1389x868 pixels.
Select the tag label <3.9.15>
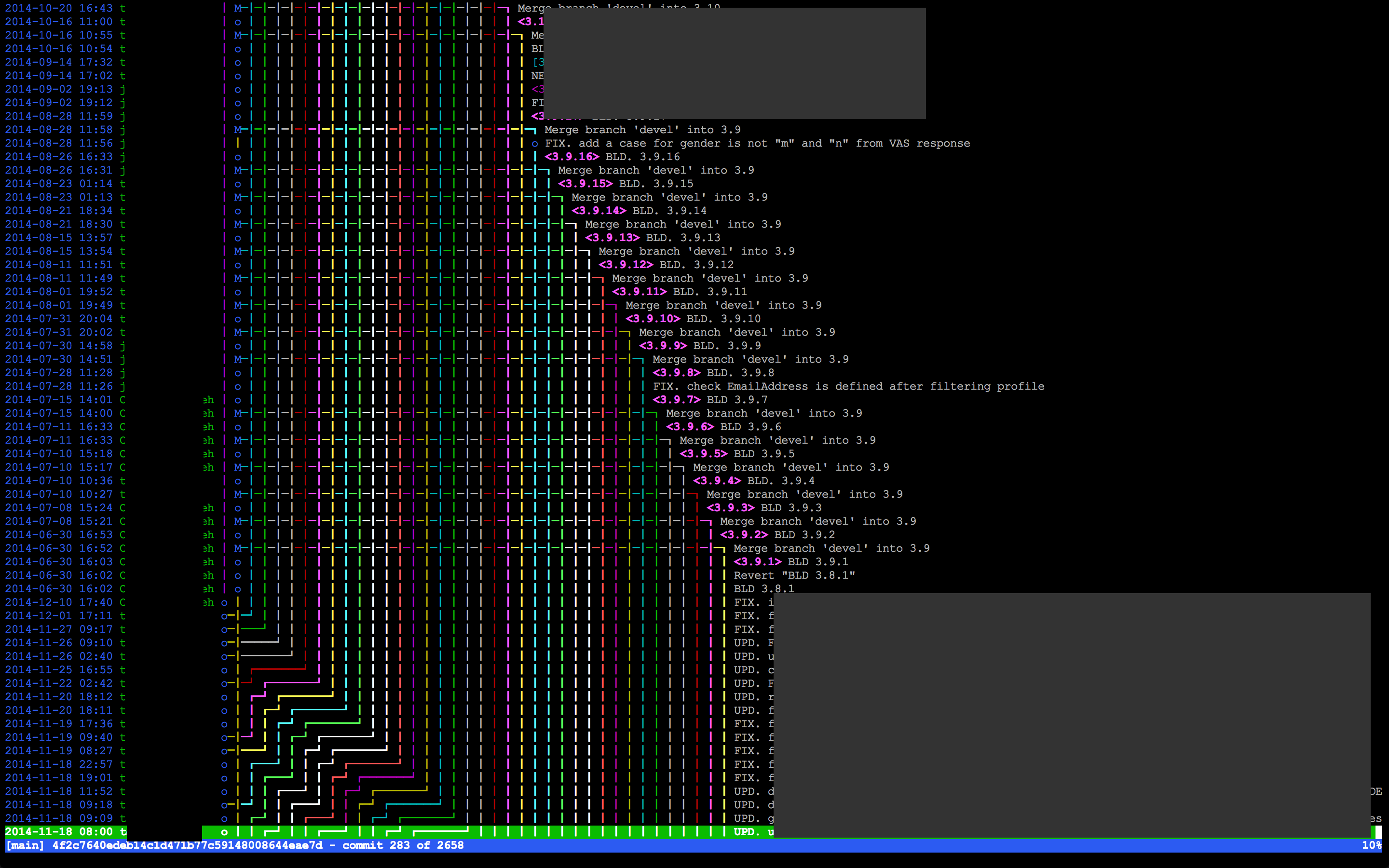coord(586,184)
